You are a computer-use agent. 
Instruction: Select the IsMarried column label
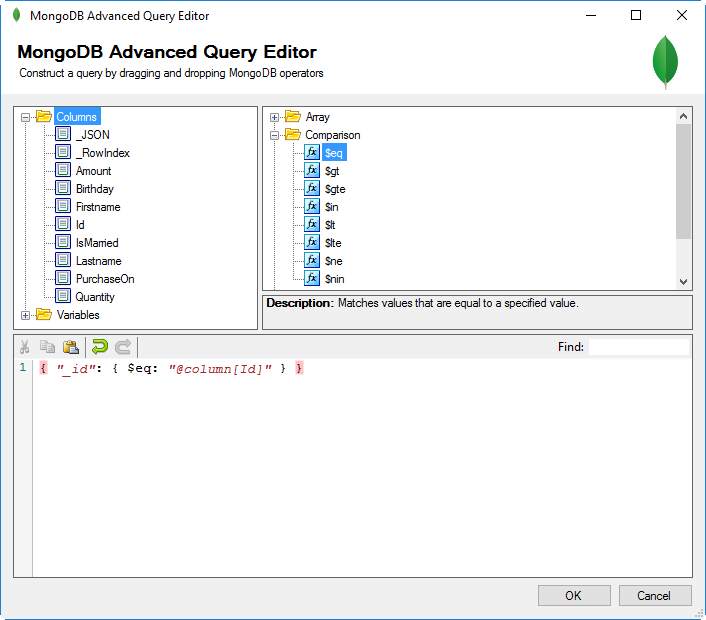coord(97,243)
